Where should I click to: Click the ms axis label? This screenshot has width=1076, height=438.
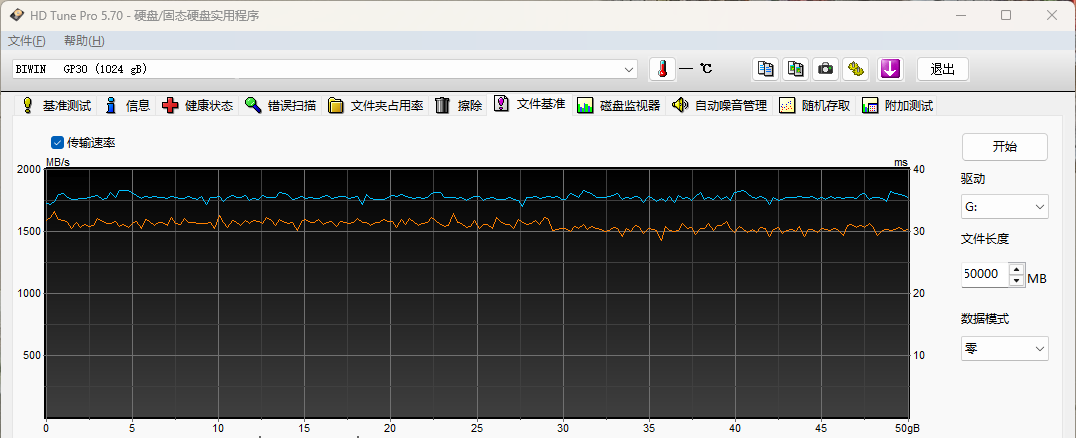(x=900, y=163)
